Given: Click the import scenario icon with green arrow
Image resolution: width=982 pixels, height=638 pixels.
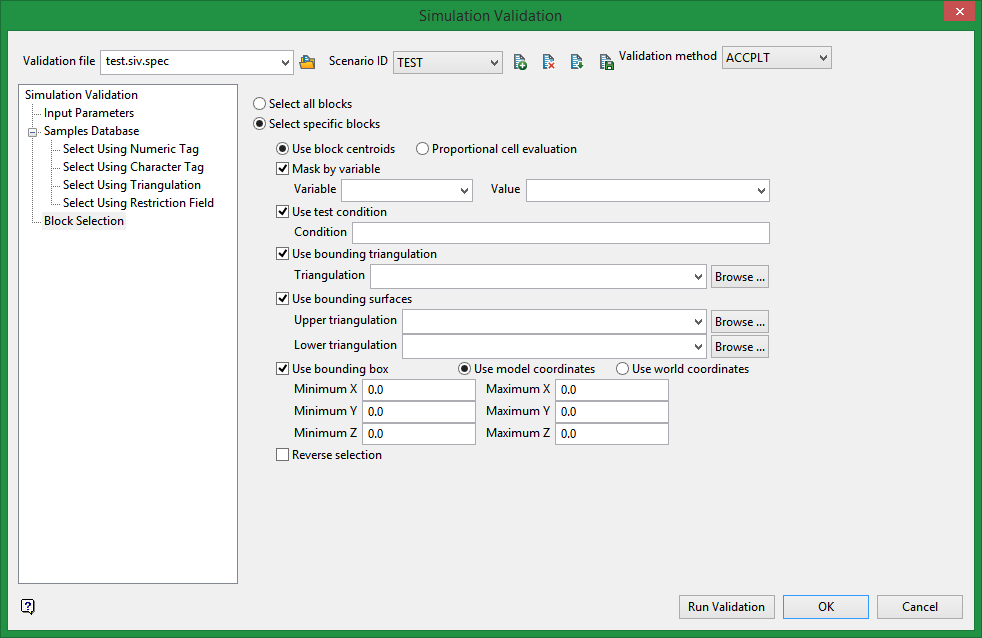Looking at the screenshot, I should (x=577, y=62).
